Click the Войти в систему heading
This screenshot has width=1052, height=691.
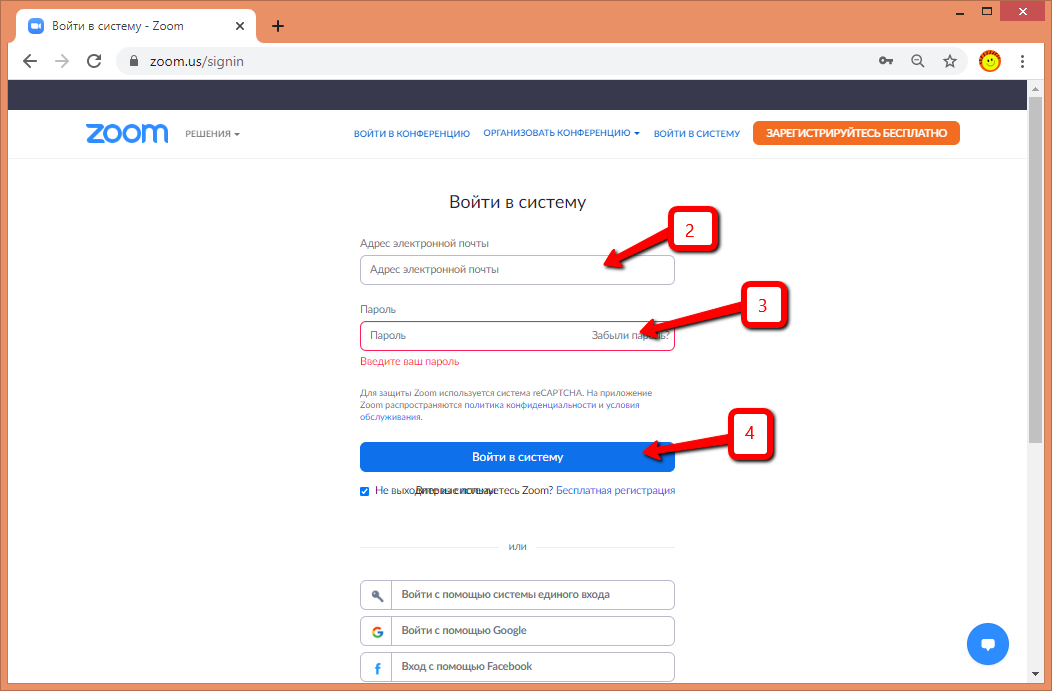(517, 202)
